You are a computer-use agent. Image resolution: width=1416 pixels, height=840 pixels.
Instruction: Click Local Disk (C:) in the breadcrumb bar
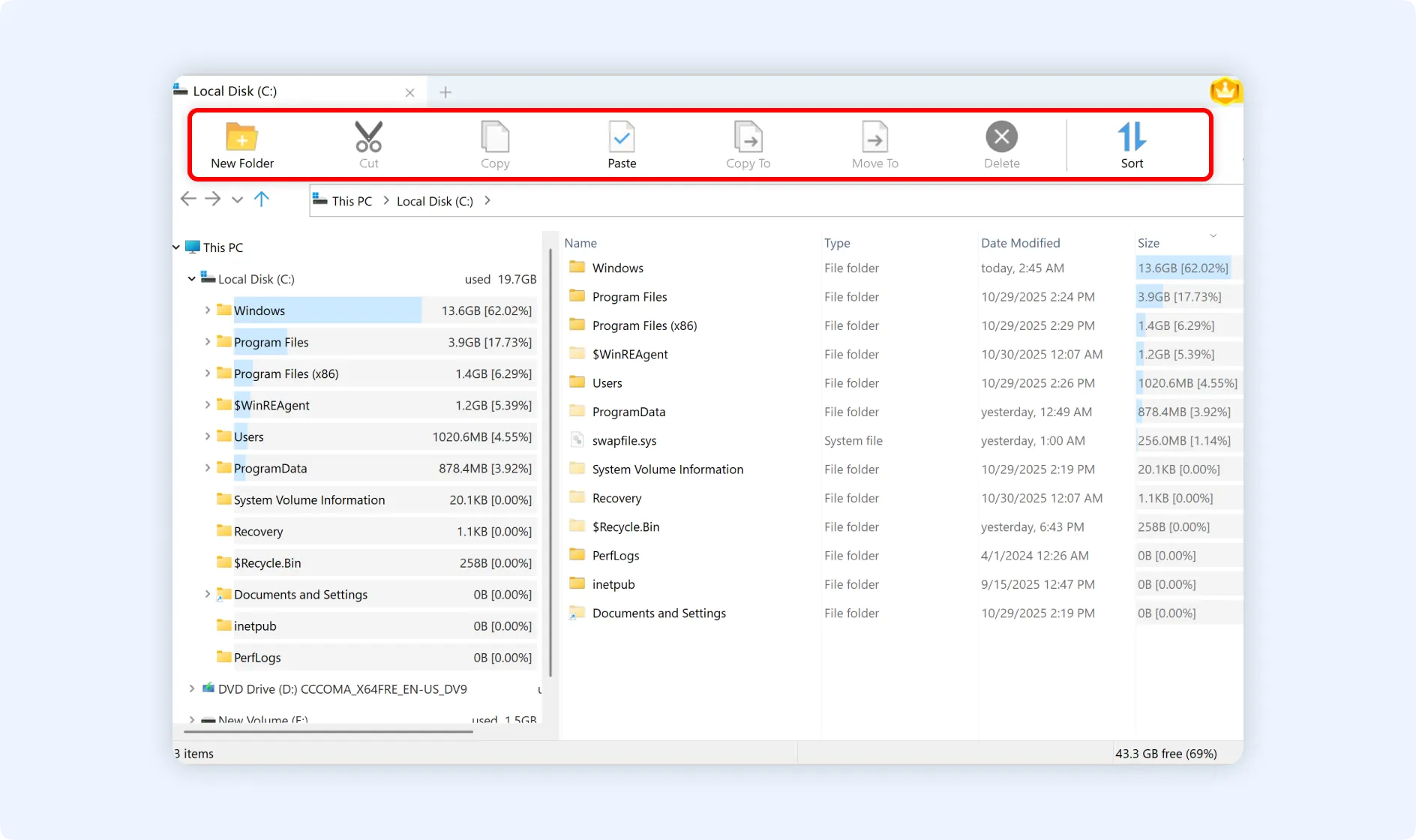click(x=434, y=200)
